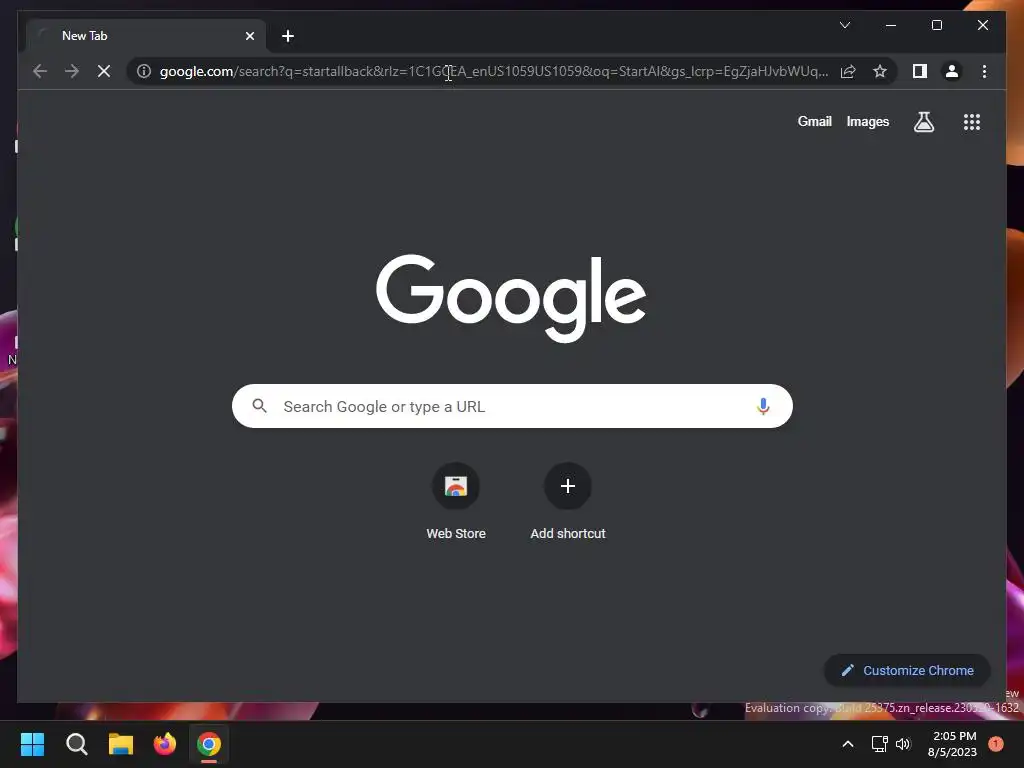Open Windows taskbar search
The width and height of the screenshot is (1024, 768).
pos(76,744)
